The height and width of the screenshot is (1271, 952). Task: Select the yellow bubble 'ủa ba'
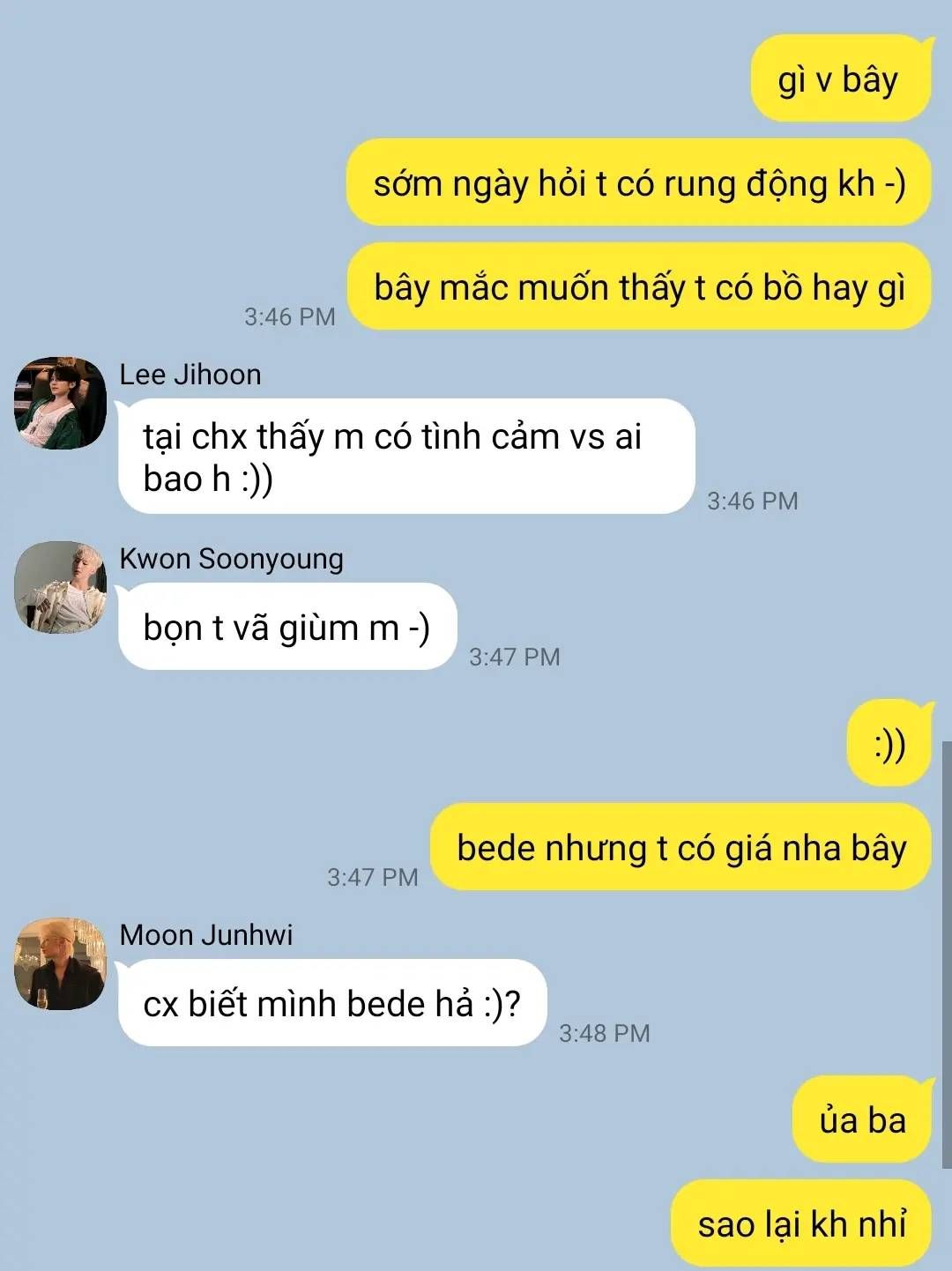(862, 1119)
